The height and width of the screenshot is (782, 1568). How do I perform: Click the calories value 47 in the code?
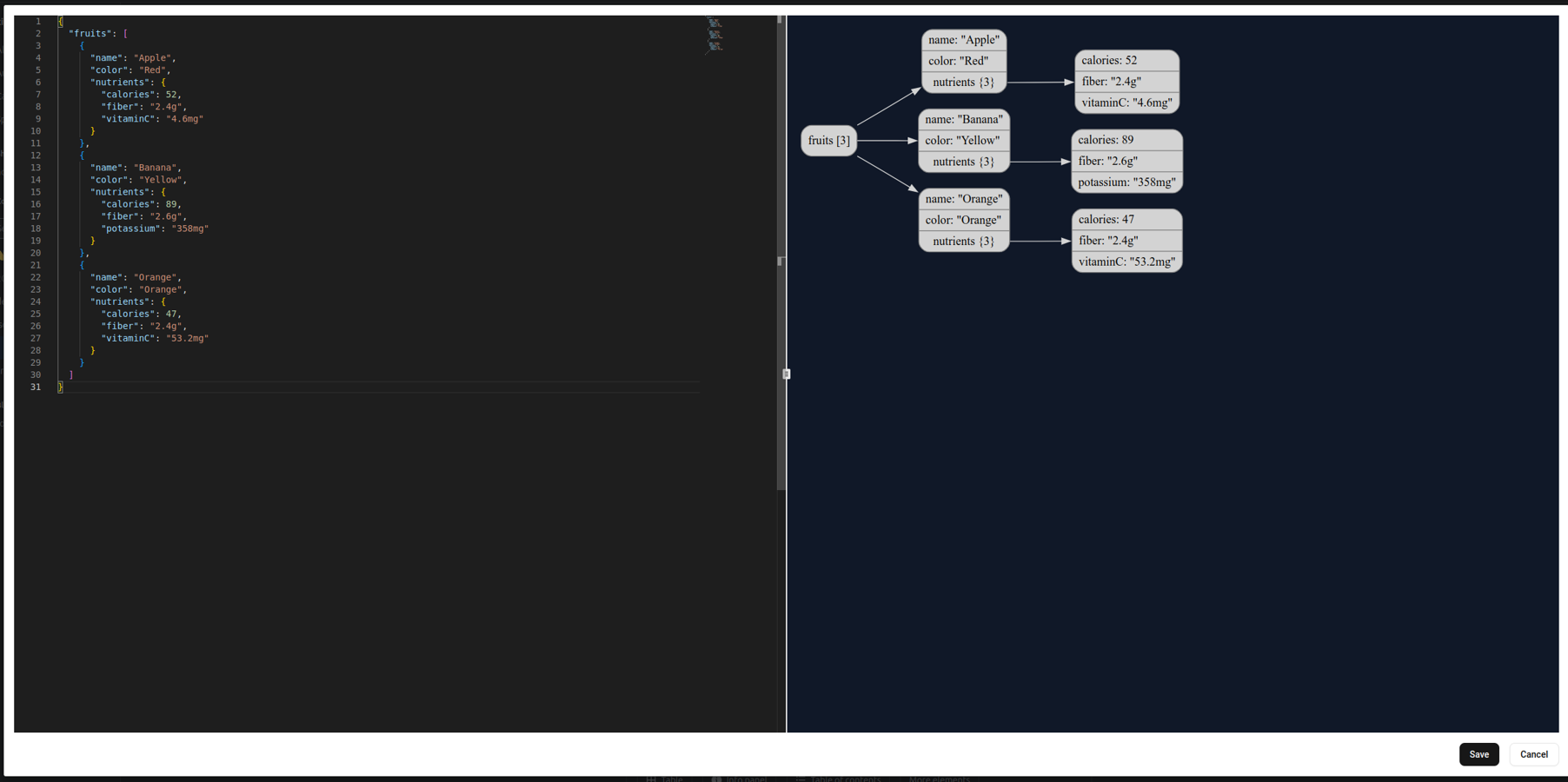[171, 314]
